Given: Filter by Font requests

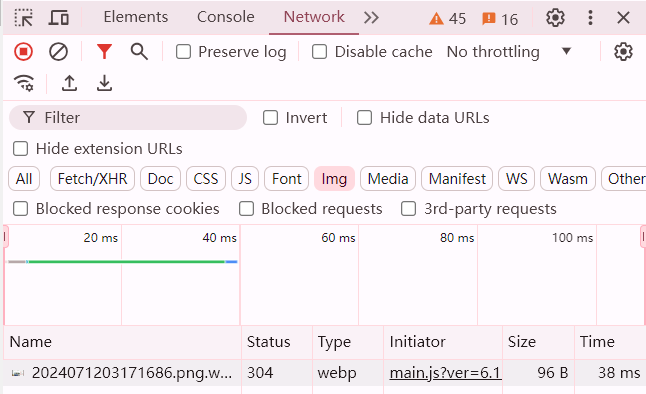Looking at the screenshot, I should [x=286, y=179].
